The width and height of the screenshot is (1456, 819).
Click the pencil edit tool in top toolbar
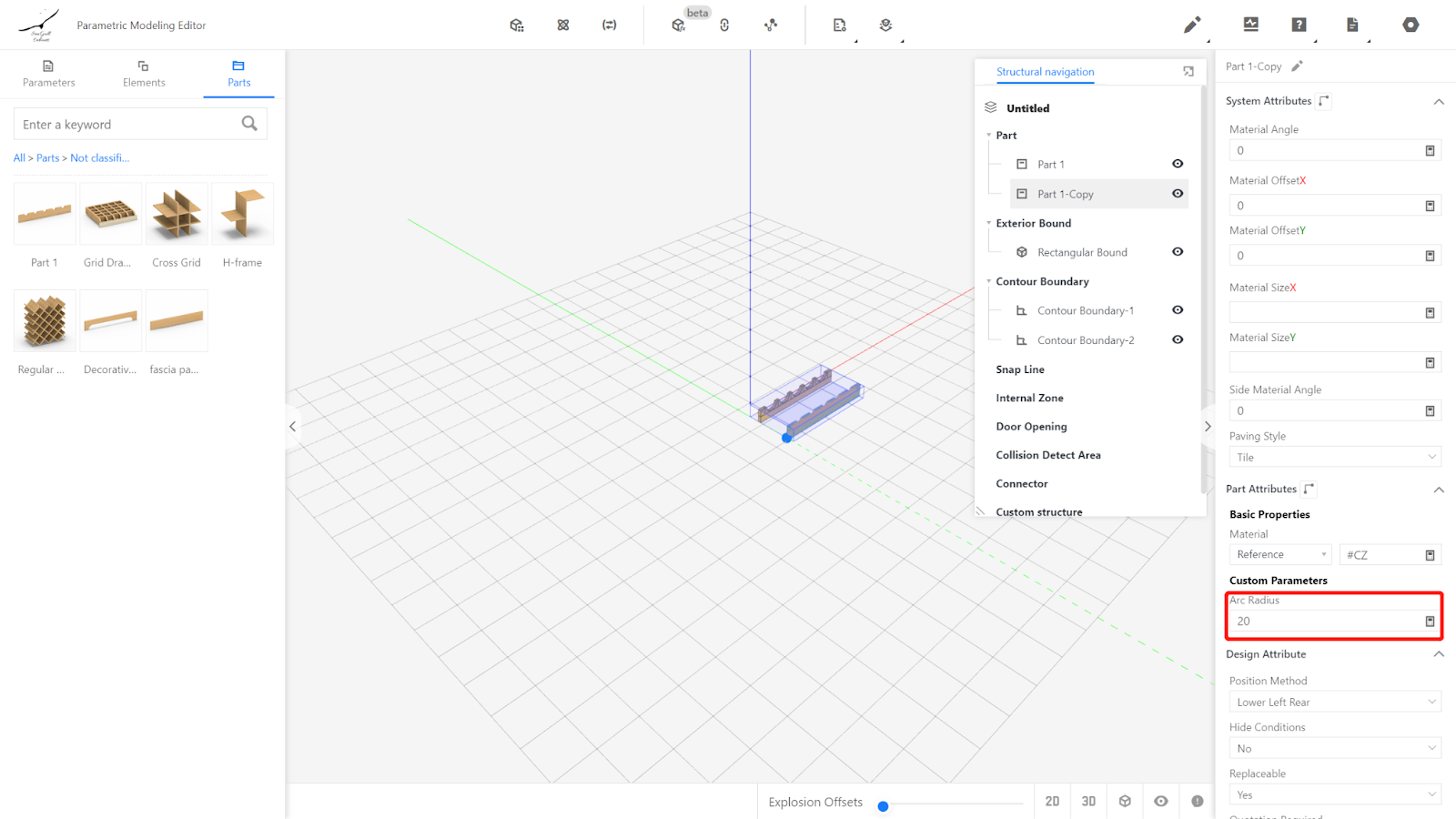(x=1191, y=25)
